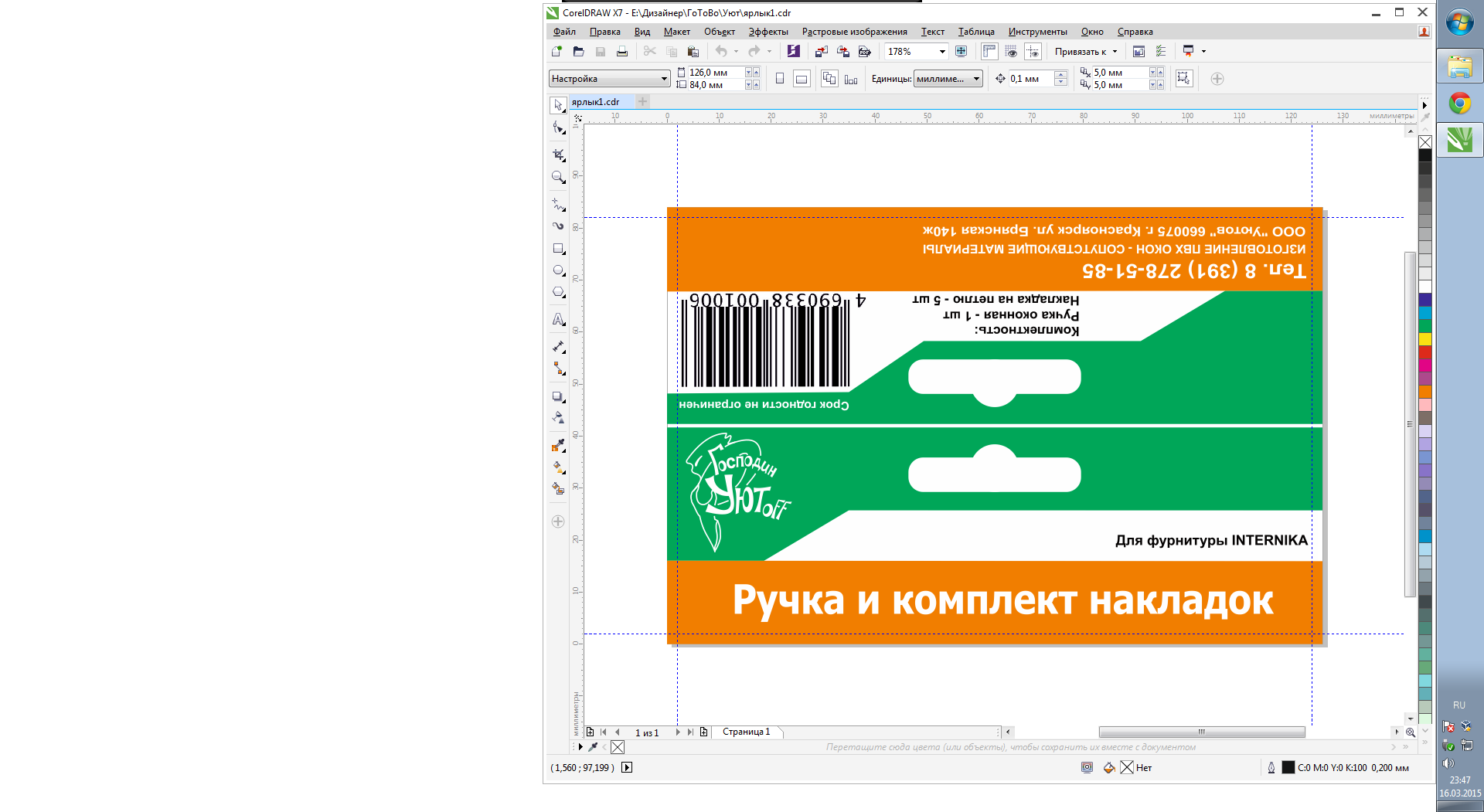
Task: Open the Эффекты menu
Action: click(x=768, y=32)
